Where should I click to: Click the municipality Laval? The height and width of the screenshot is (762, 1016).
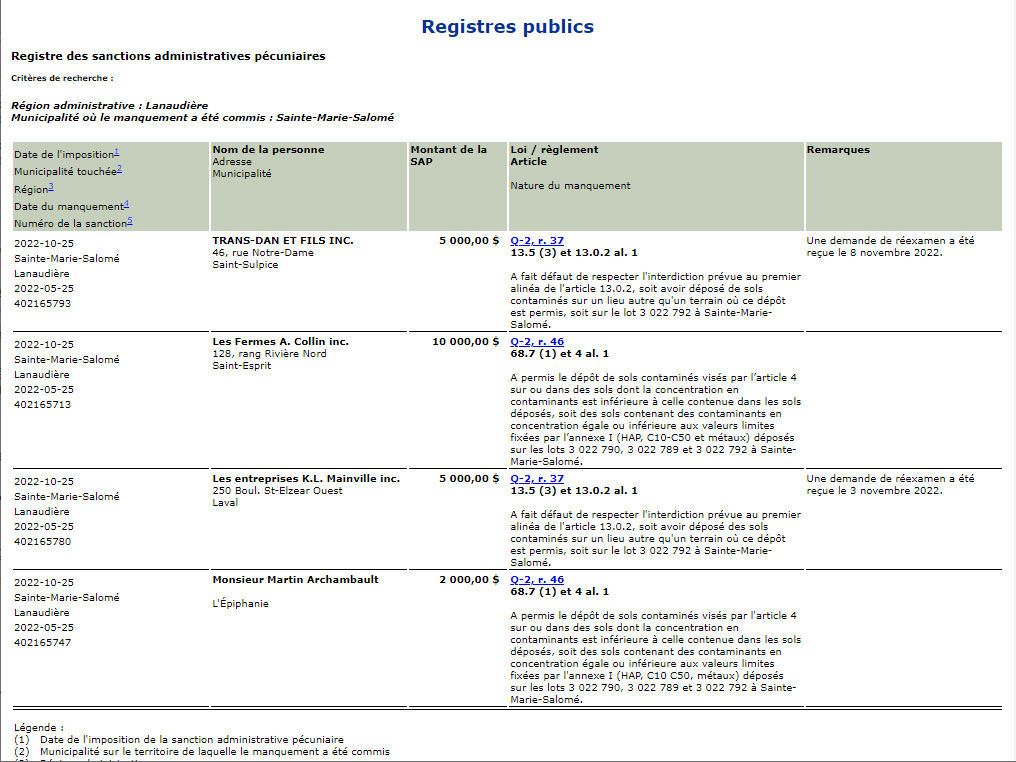click(225, 503)
